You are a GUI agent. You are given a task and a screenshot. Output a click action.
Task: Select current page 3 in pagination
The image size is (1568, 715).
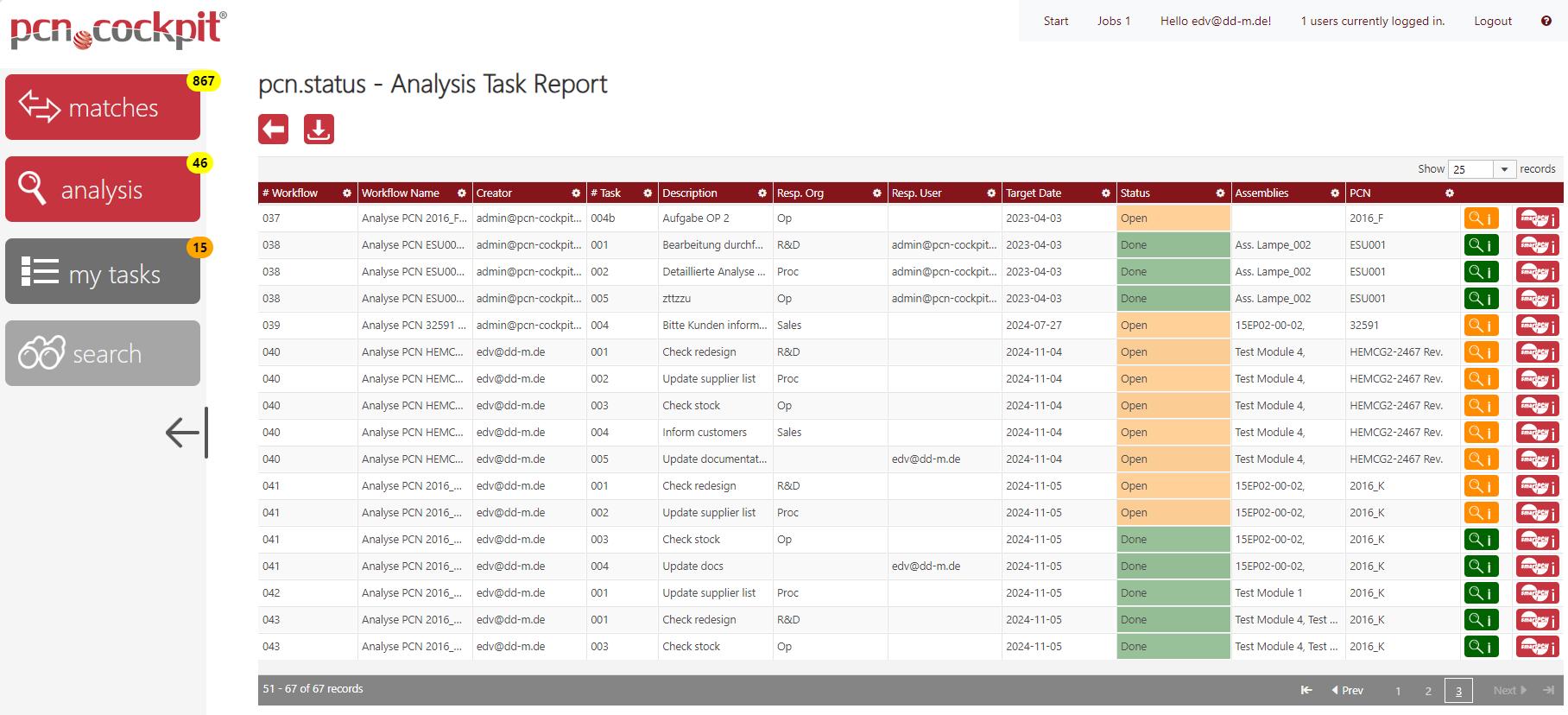click(x=1458, y=691)
